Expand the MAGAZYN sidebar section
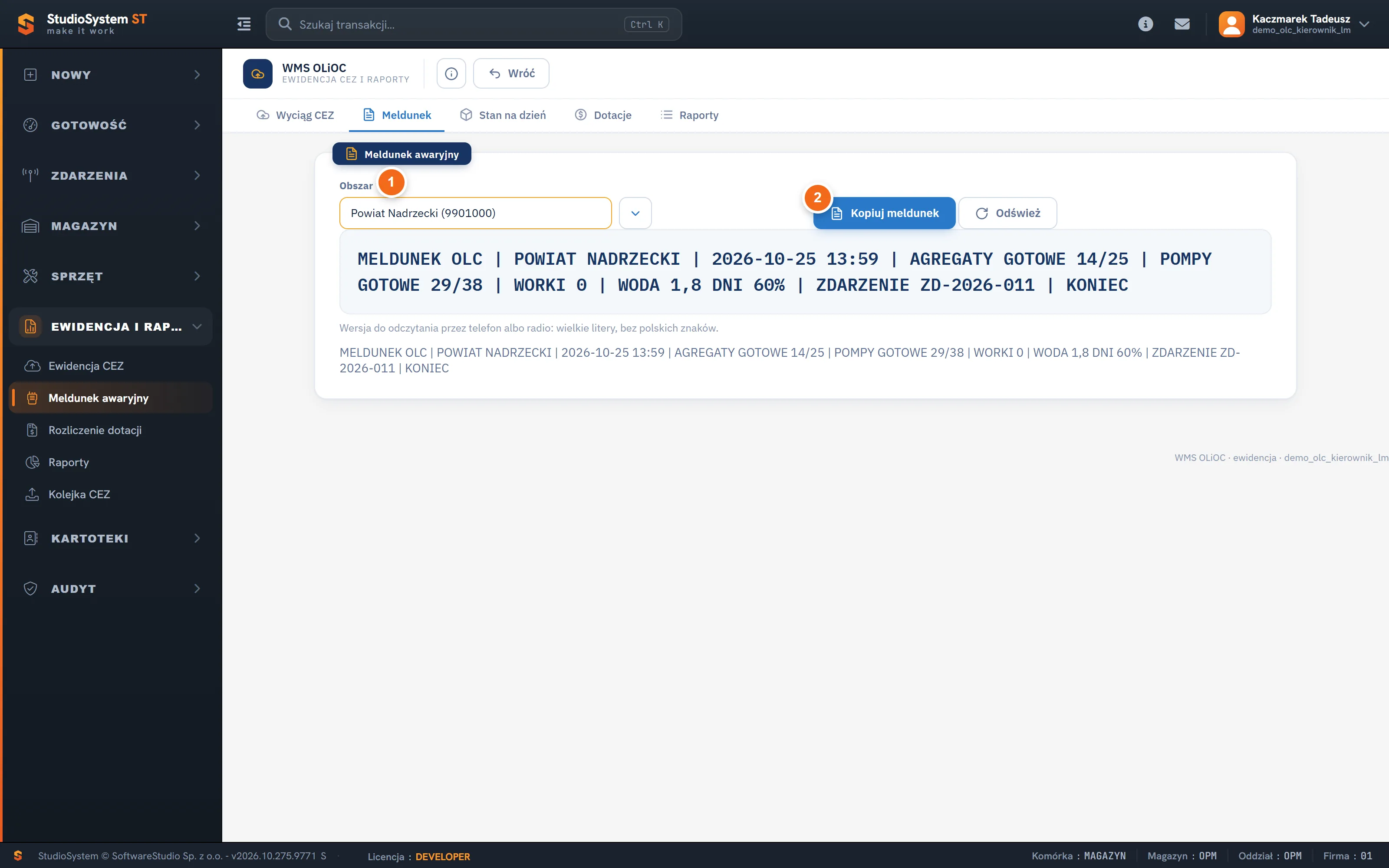The height and width of the screenshot is (868, 1389). 111,226
